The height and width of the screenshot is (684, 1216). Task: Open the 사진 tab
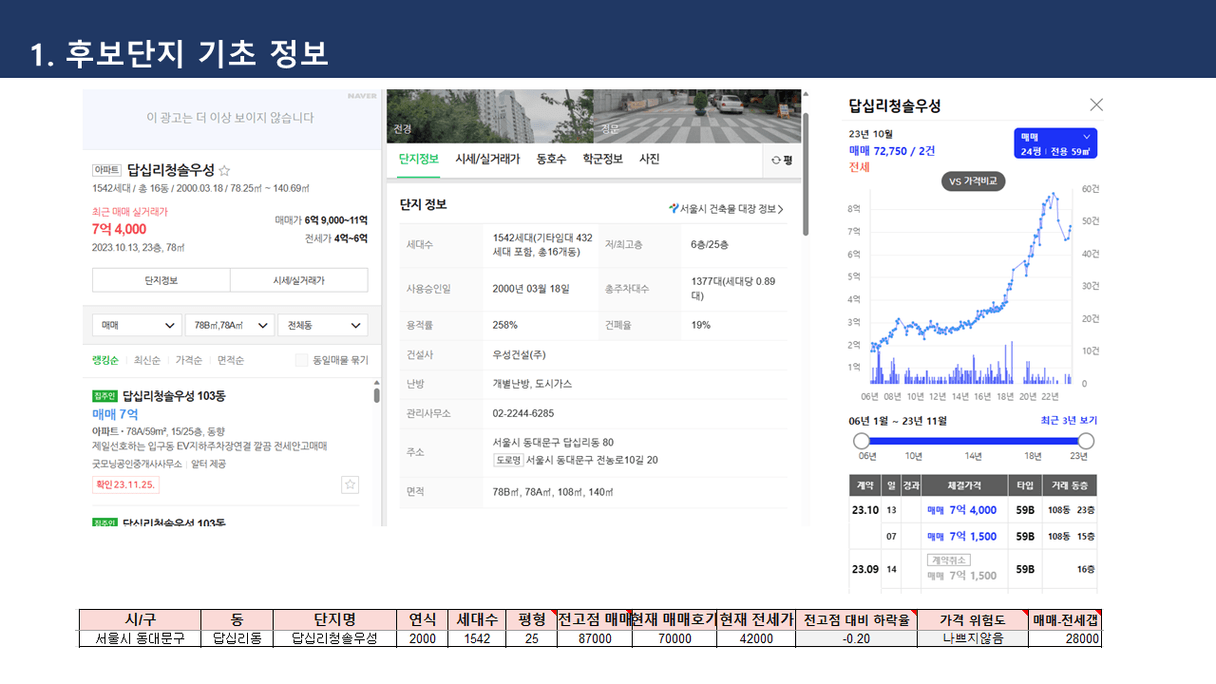coord(649,159)
